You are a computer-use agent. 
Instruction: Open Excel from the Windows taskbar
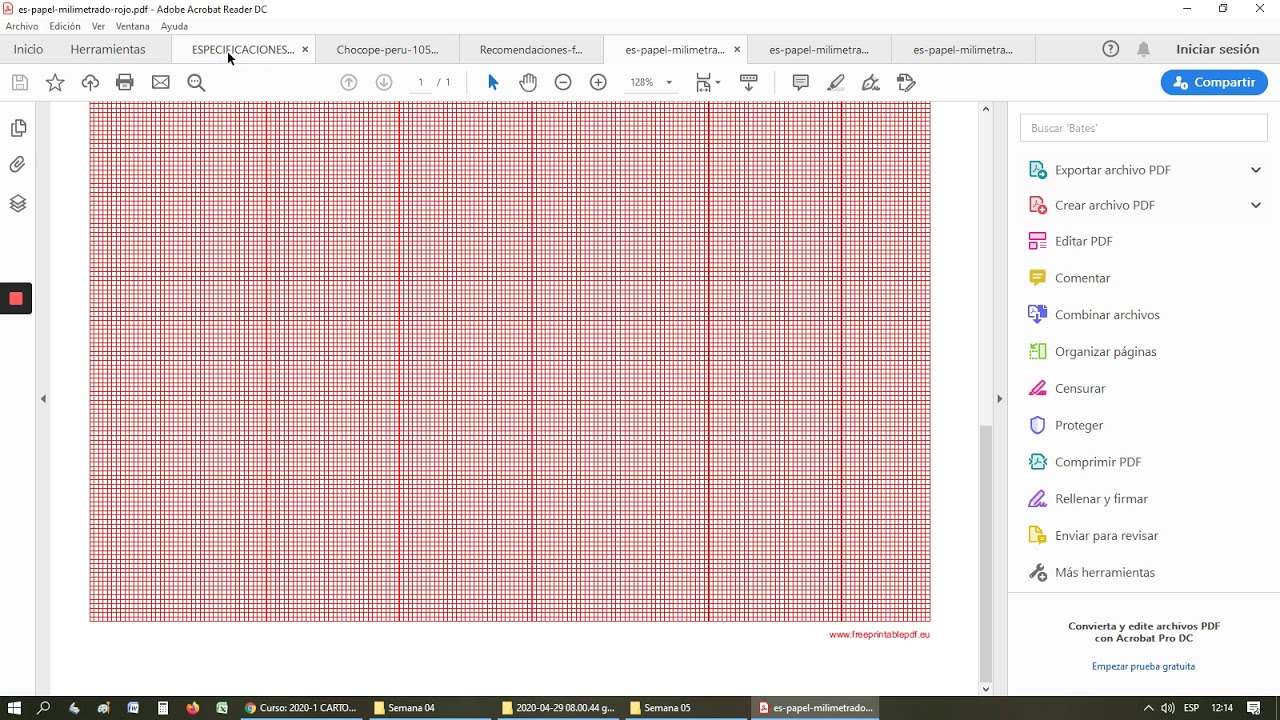coord(222,708)
